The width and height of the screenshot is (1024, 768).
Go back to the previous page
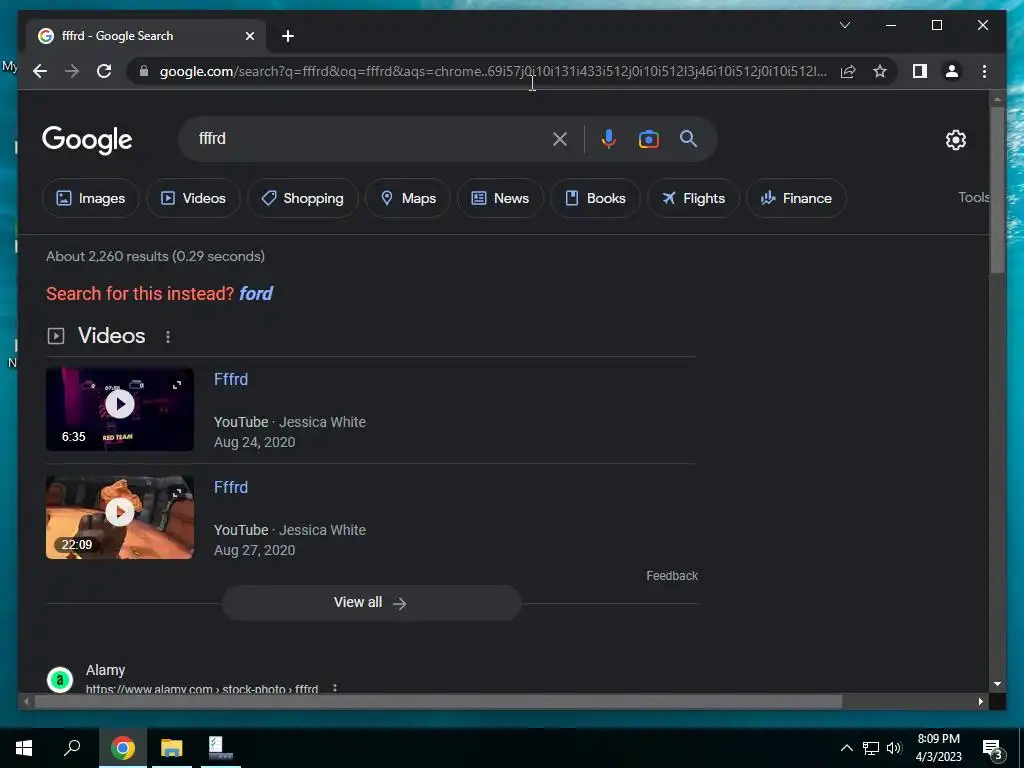click(x=40, y=71)
